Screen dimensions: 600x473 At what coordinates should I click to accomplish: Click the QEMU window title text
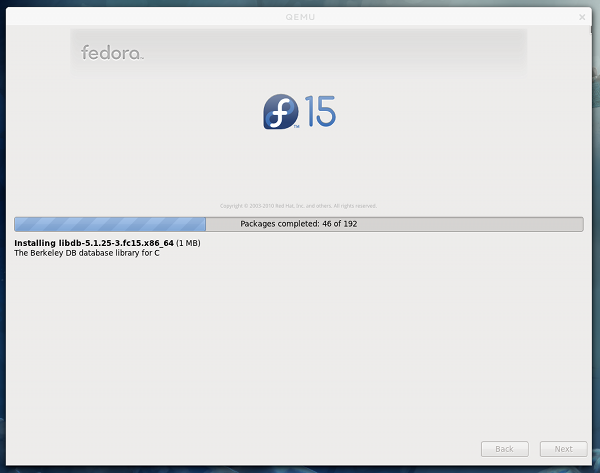click(300, 17)
